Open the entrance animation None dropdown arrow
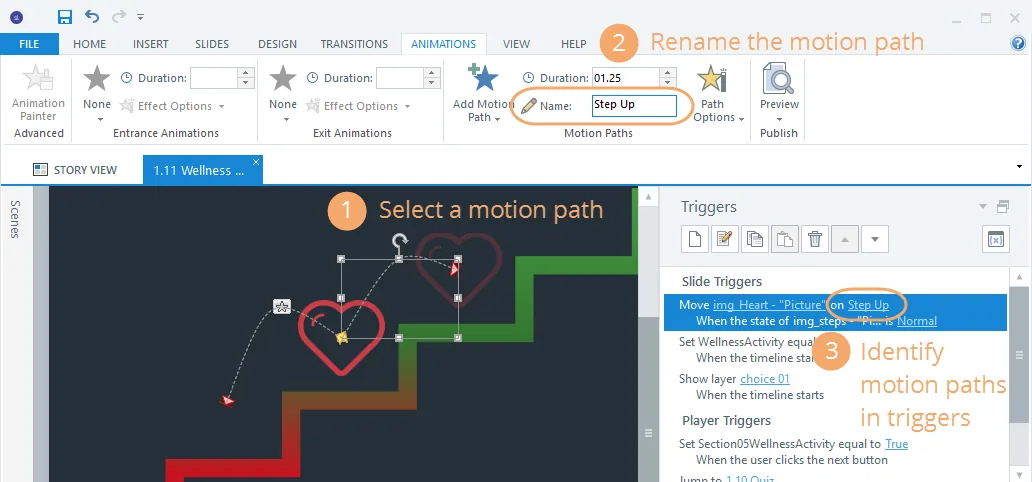The width and height of the screenshot is (1032, 482). (x=100, y=120)
